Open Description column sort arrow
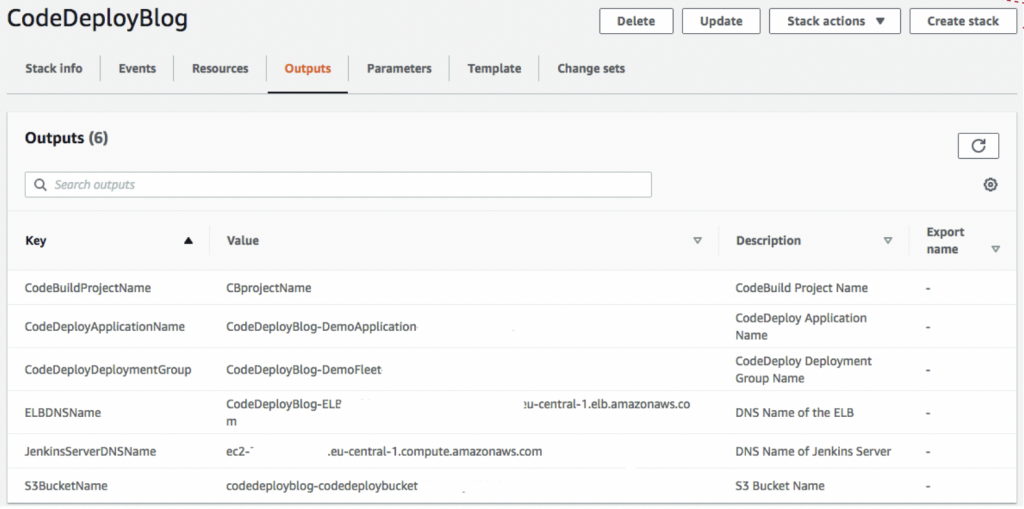 pyautogui.click(x=888, y=240)
